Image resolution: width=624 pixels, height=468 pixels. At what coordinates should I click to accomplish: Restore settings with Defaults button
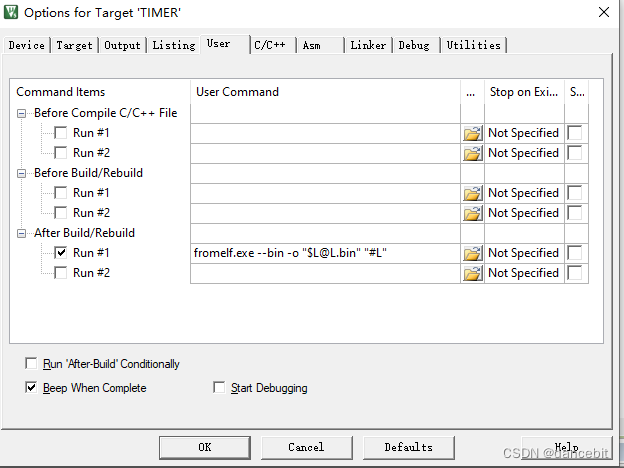(x=409, y=447)
